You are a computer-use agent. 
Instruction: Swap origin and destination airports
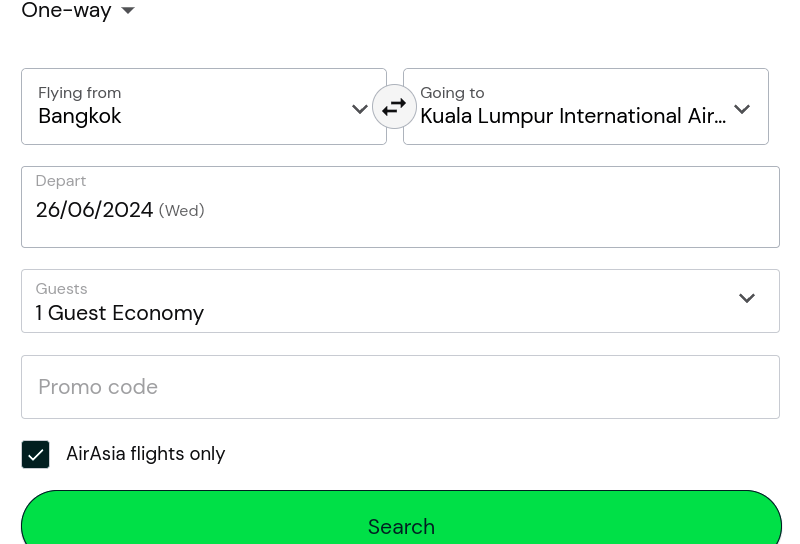coord(394,107)
